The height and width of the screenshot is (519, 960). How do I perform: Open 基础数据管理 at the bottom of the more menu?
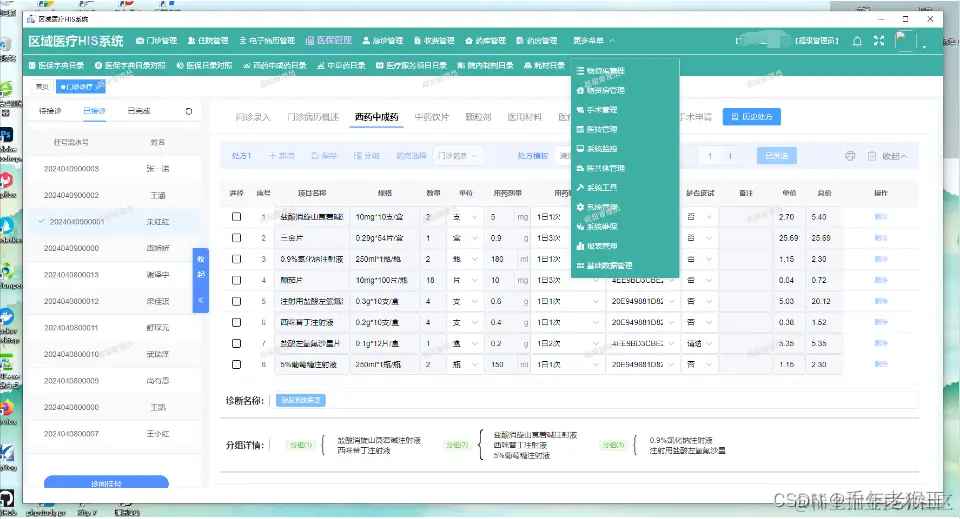pos(605,266)
